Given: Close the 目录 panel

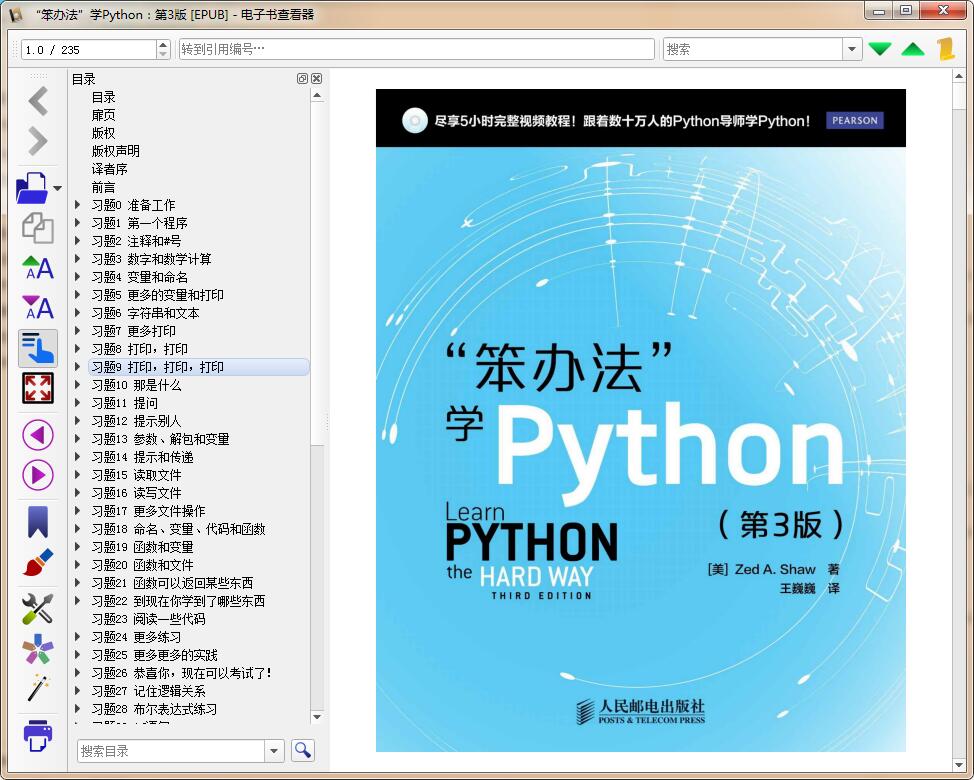Looking at the screenshot, I should [317, 78].
